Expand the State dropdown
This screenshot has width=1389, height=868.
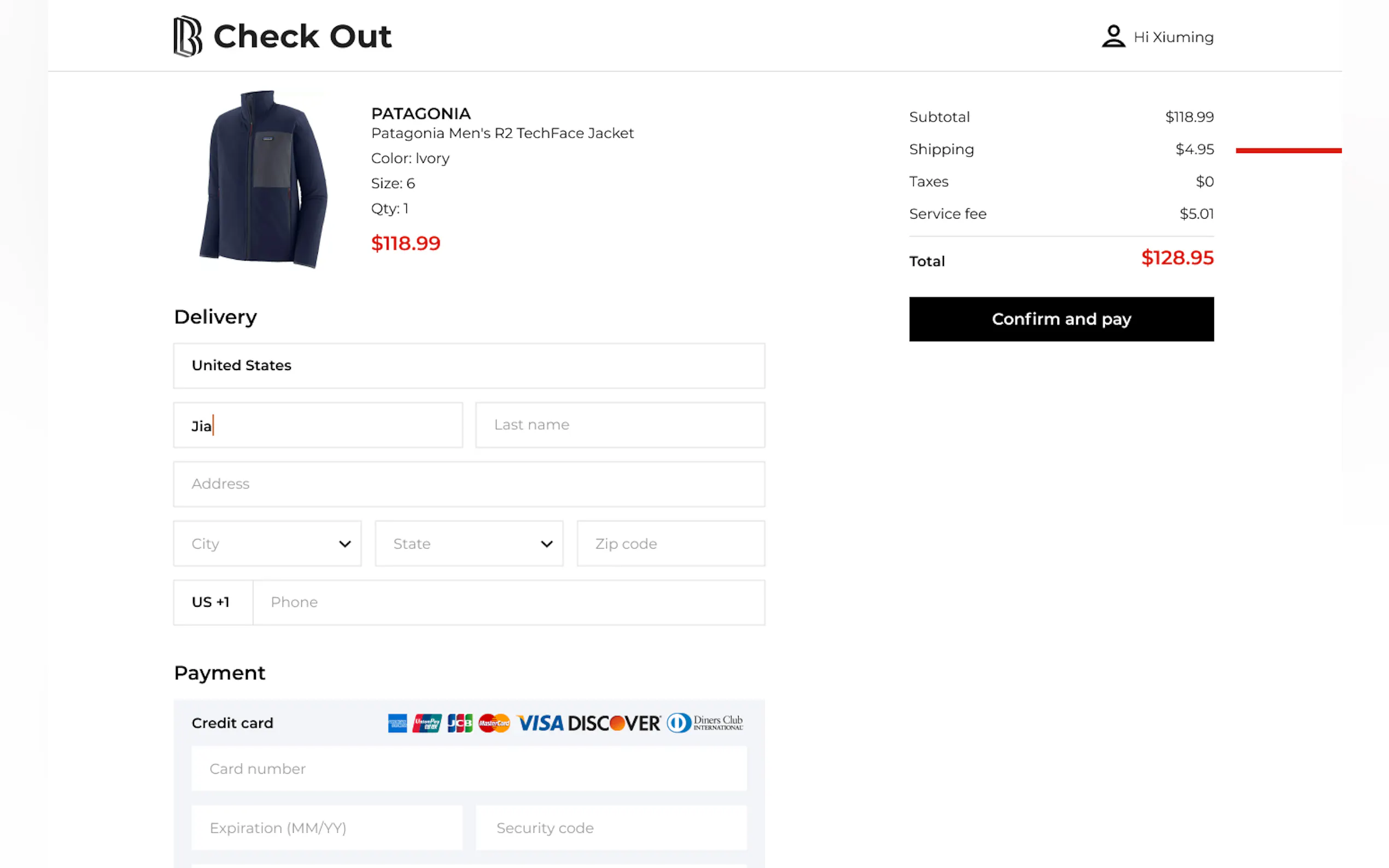coord(469,543)
